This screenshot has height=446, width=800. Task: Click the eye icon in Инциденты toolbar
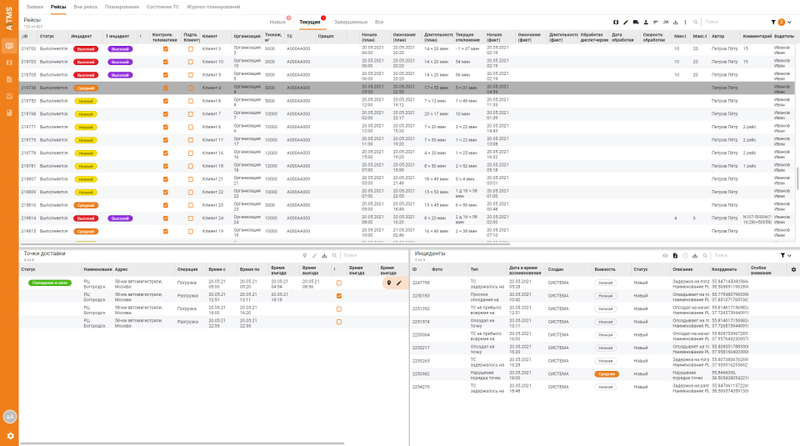tap(665, 256)
